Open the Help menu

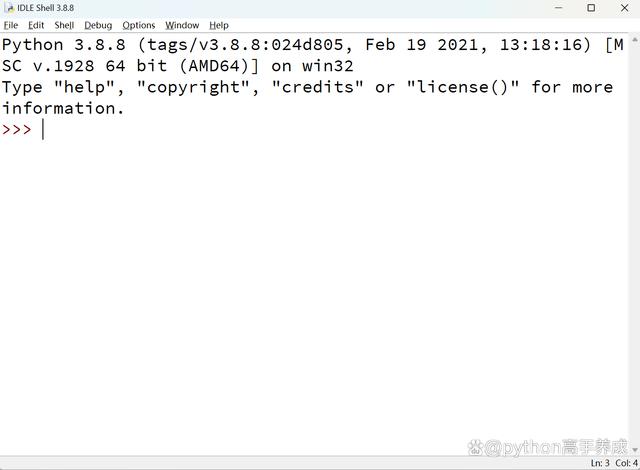click(x=219, y=25)
